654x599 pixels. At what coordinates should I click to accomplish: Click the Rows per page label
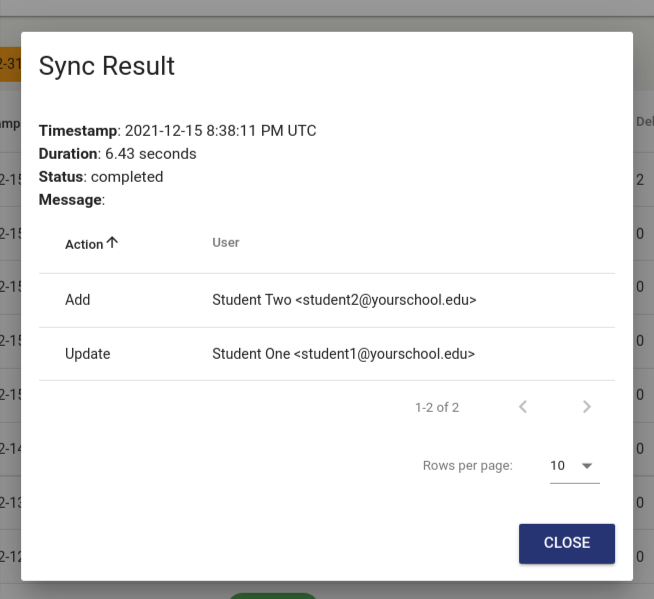pos(468,466)
